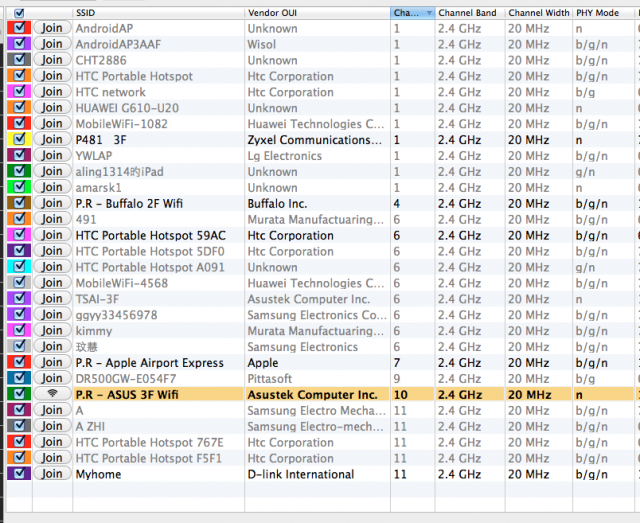Join the kimmy network
The image size is (640, 523).
click(52, 330)
